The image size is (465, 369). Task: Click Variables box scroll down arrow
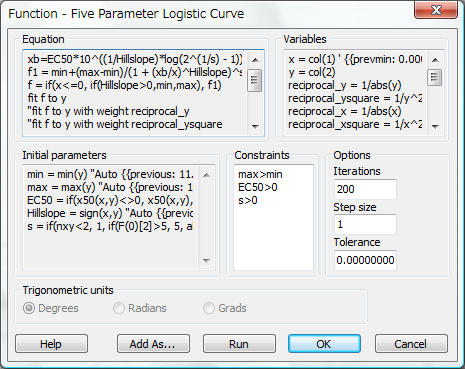pos(435,127)
